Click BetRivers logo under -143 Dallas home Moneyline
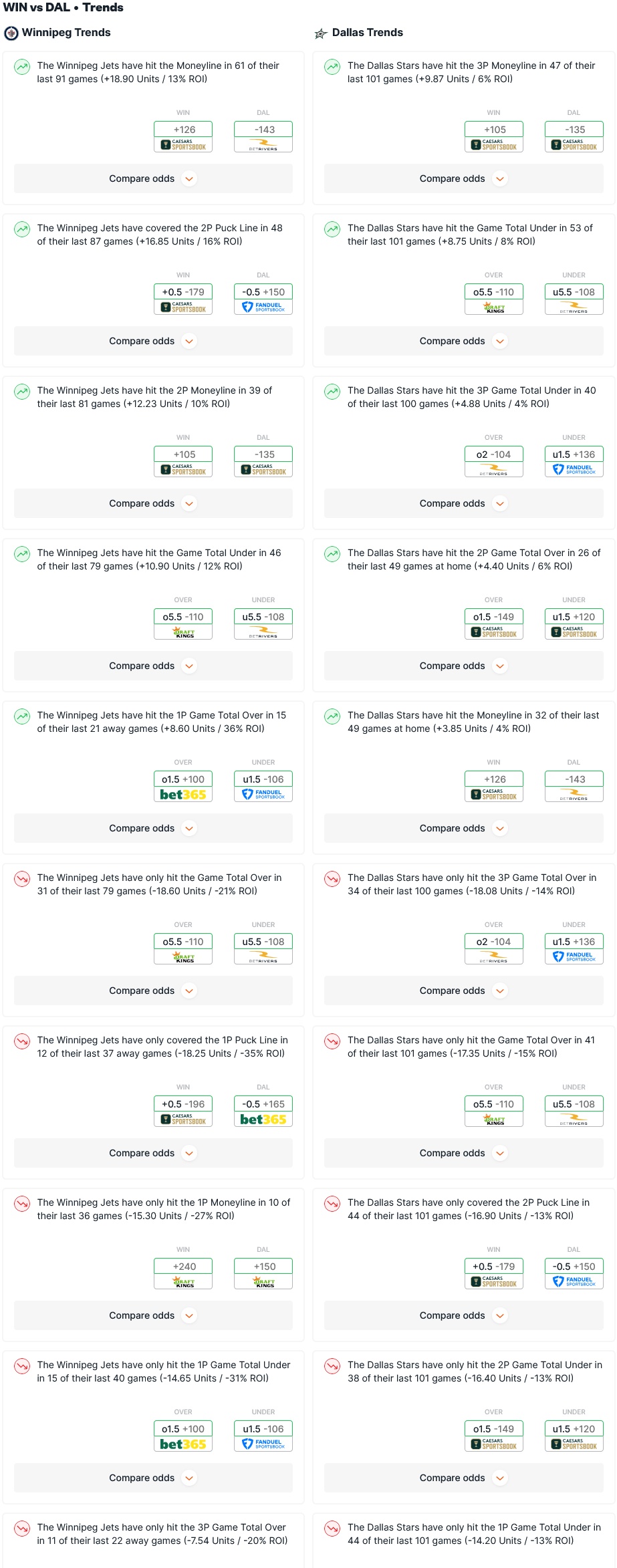This screenshot has height=1568, width=617. click(x=574, y=795)
